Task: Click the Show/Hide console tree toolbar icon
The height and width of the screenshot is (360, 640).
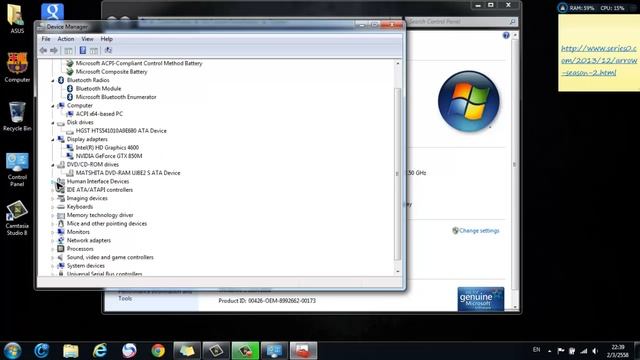Action: coord(68,50)
